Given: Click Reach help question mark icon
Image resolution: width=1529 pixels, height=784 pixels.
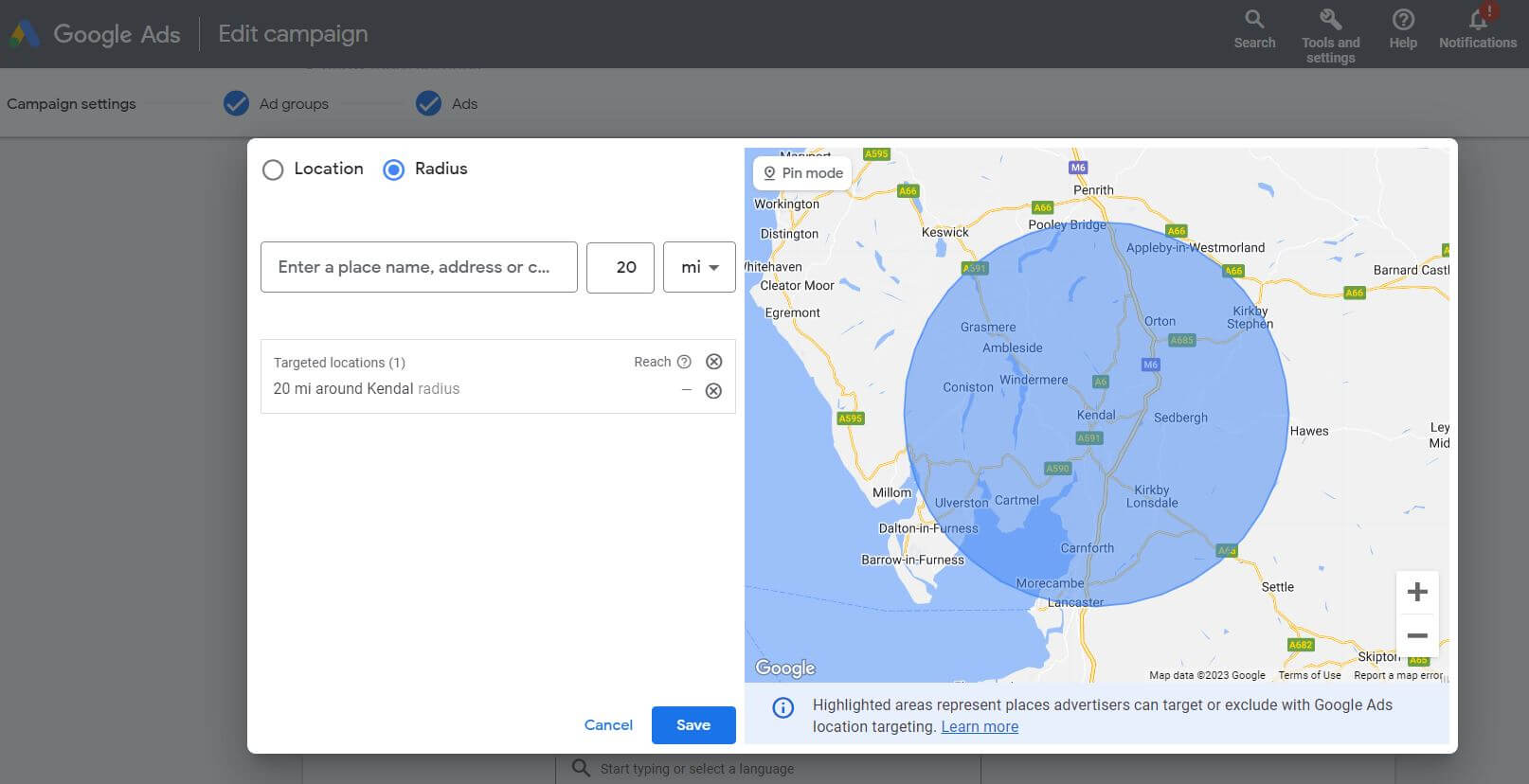Looking at the screenshot, I should click(x=684, y=362).
